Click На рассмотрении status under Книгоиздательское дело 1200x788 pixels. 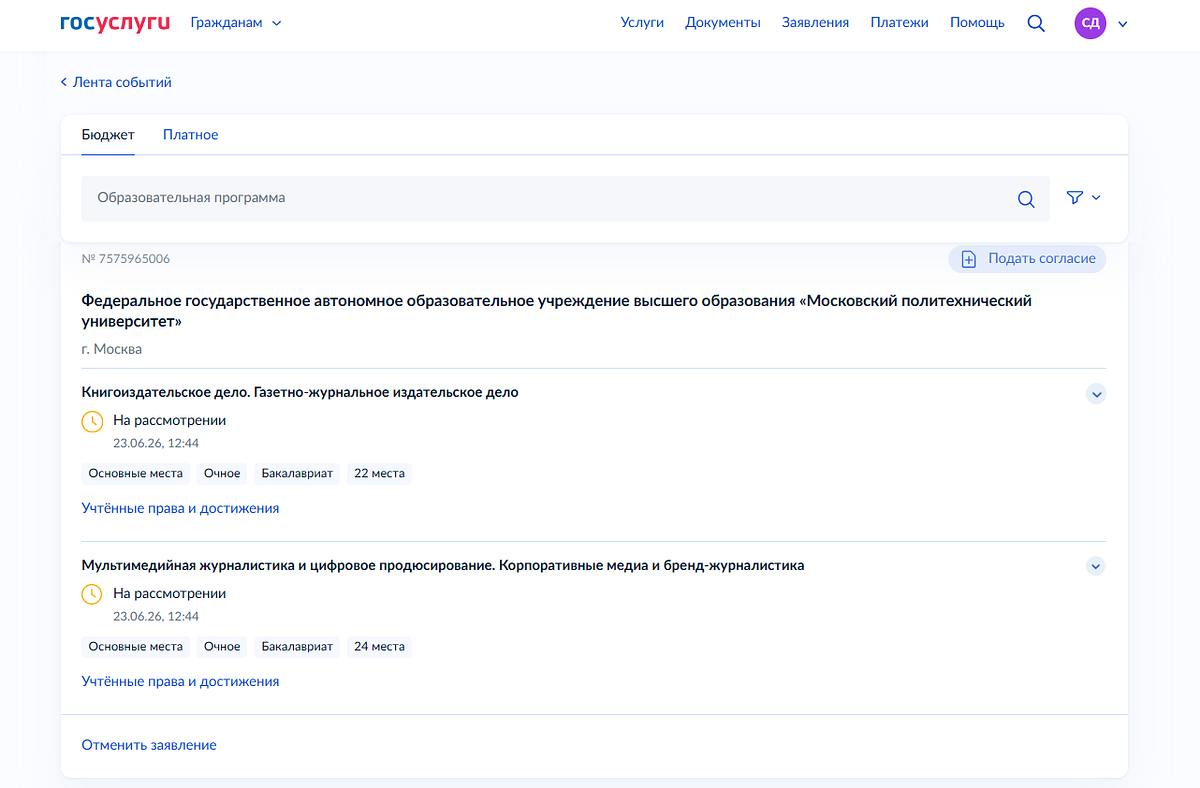pos(169,420)
